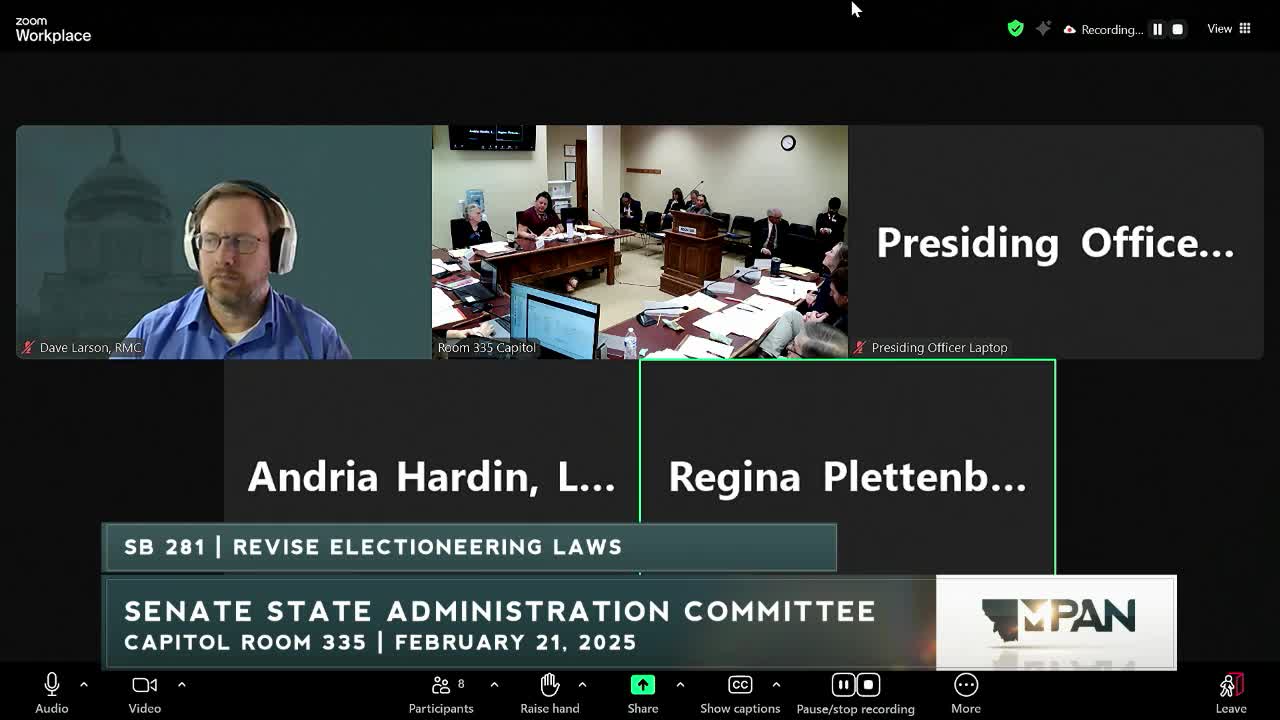Pause recording from the top bar

[x=1157, y=29]
